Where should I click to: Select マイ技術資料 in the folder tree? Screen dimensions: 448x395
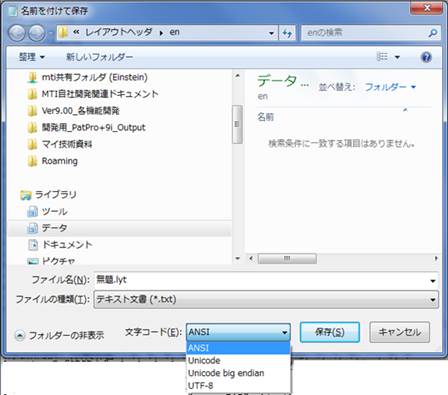click(x=67, y=144)
